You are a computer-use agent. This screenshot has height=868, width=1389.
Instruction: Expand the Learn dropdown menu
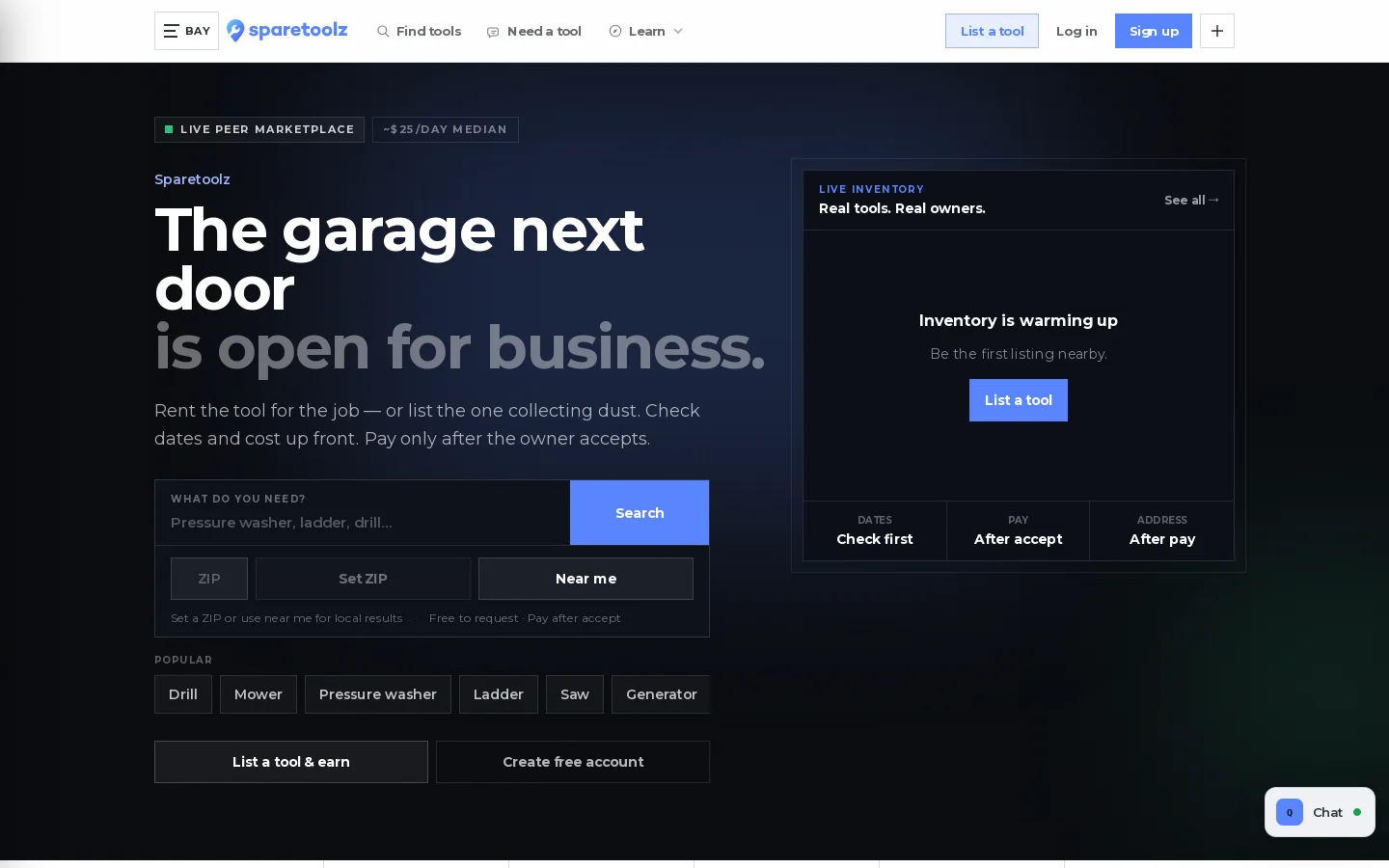646,31
